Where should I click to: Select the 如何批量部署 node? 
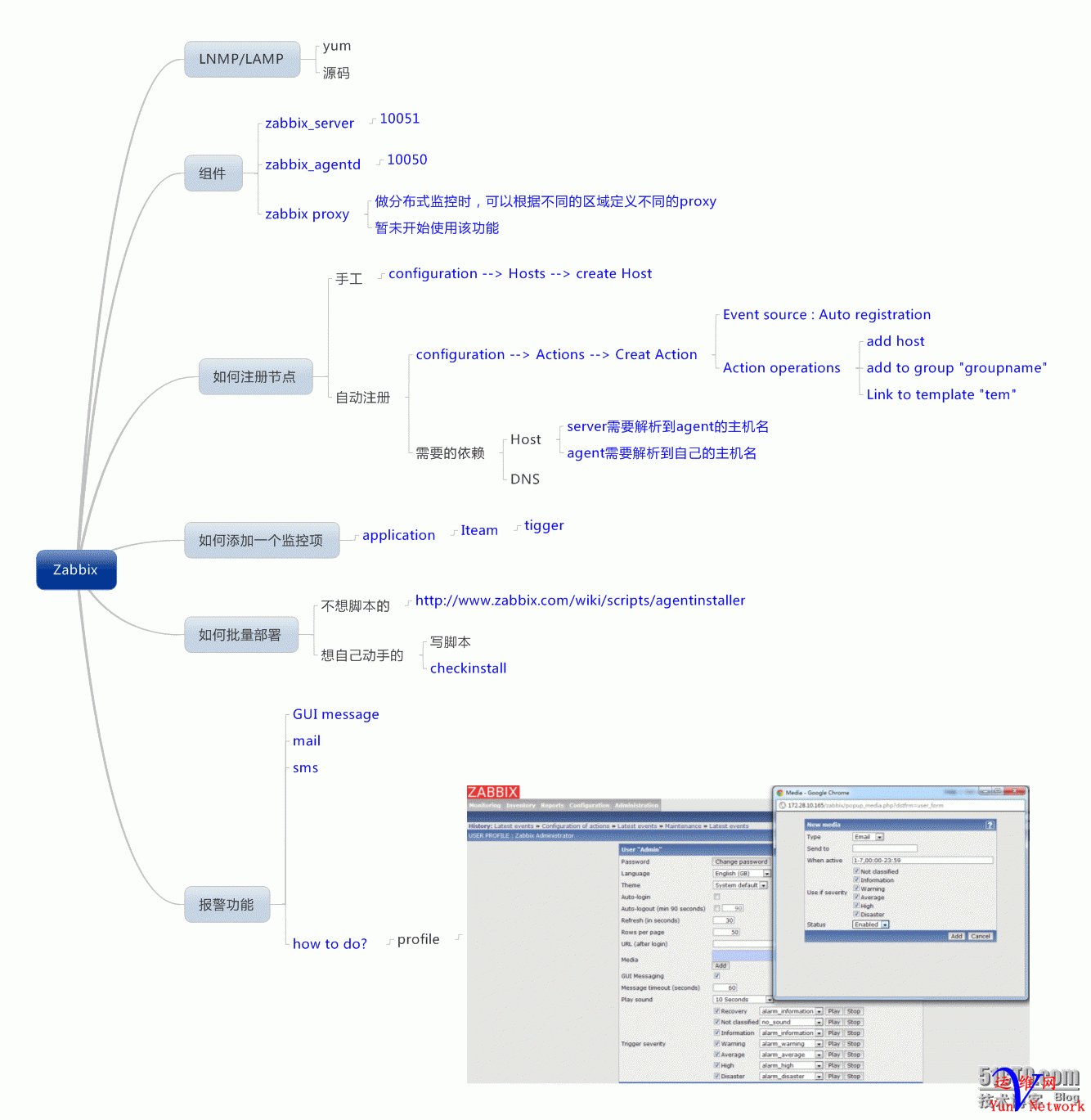click(x=240, y=635)
